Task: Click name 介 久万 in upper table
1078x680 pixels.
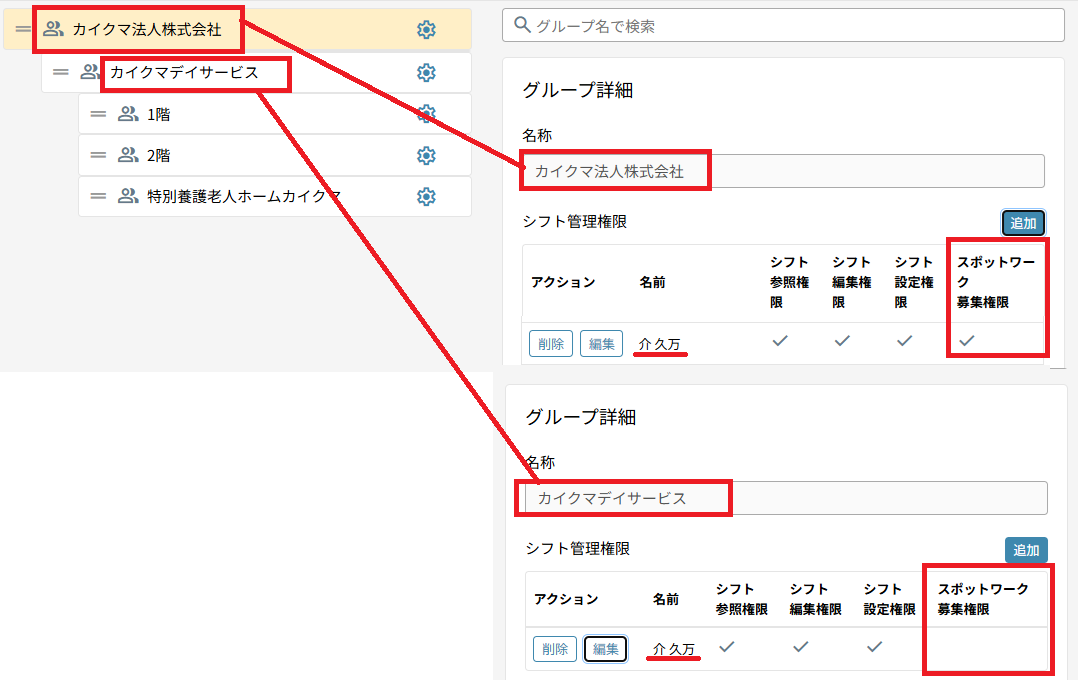Action: [x=659, y=344]
